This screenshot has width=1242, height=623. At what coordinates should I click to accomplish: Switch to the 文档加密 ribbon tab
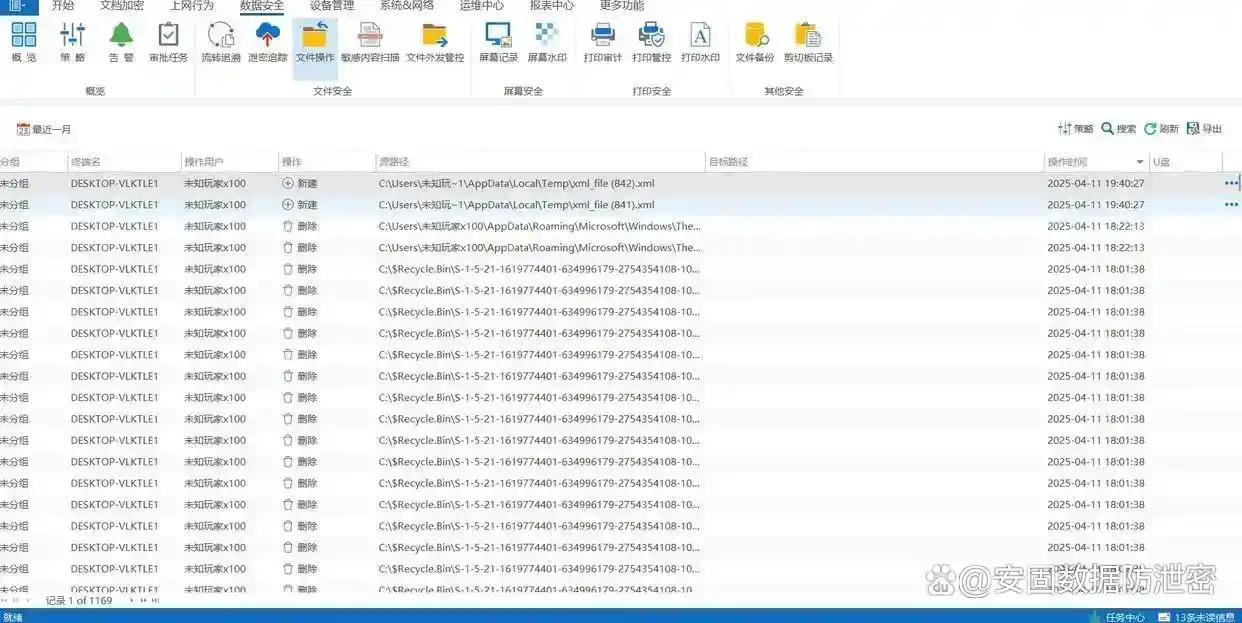(x=121, y=6)
